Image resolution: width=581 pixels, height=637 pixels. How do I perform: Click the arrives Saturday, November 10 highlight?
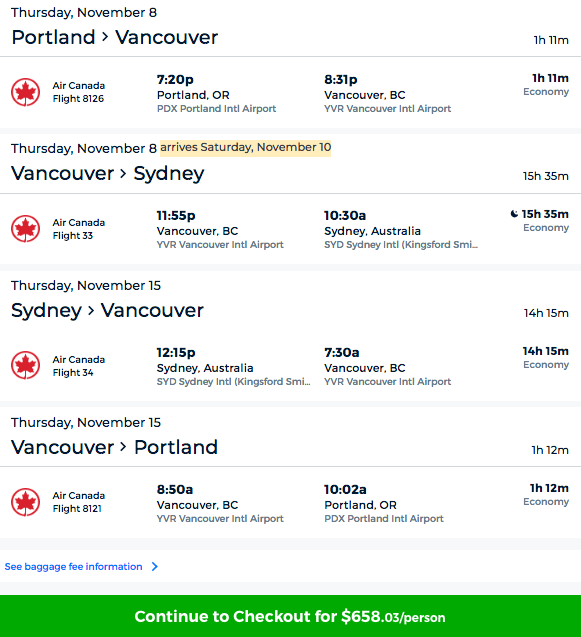point(245,147)
